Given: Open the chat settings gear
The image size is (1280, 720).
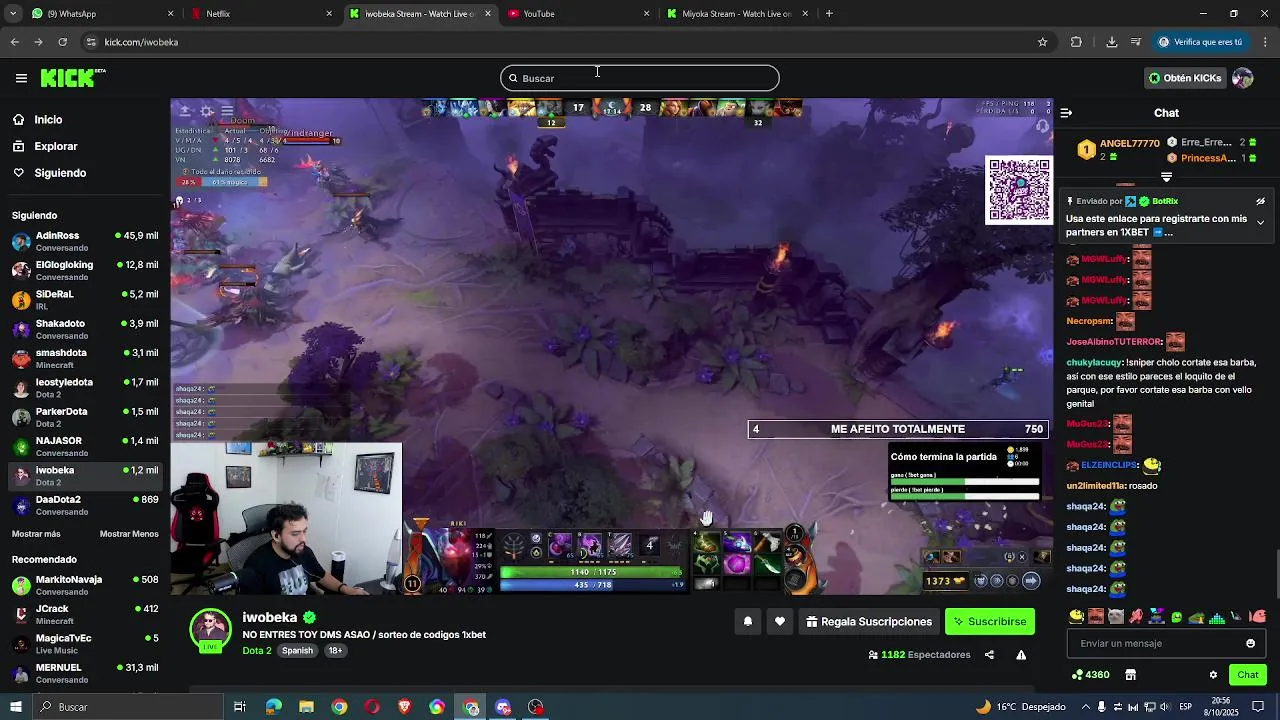Looking at the screenshot, I should (x=1213, y=675).
